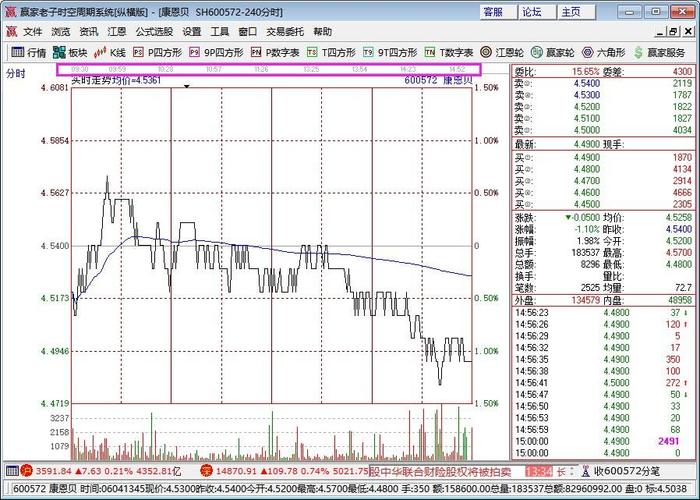The height and width of the screenshot is (500, 700).
Task: Open the 江恩 menu
Action: point(117,32)
